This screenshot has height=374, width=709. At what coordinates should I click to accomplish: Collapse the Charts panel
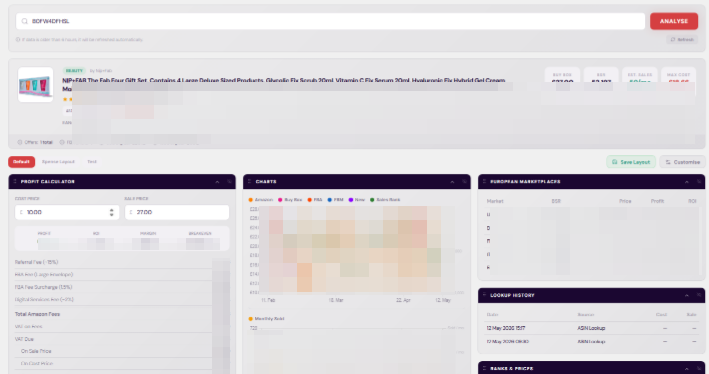452,182
